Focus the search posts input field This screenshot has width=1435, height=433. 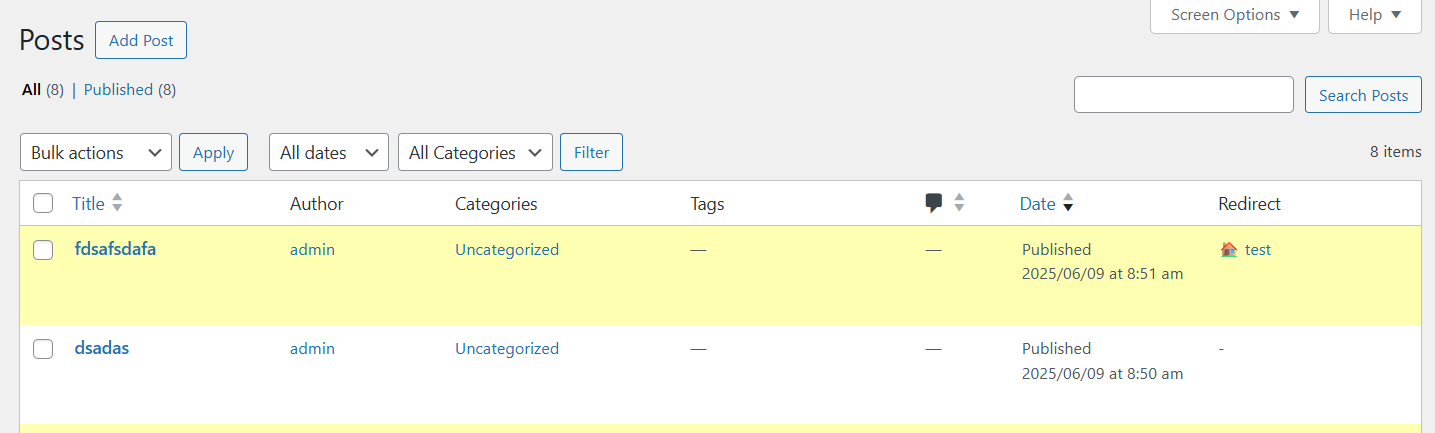(1183, 95)
